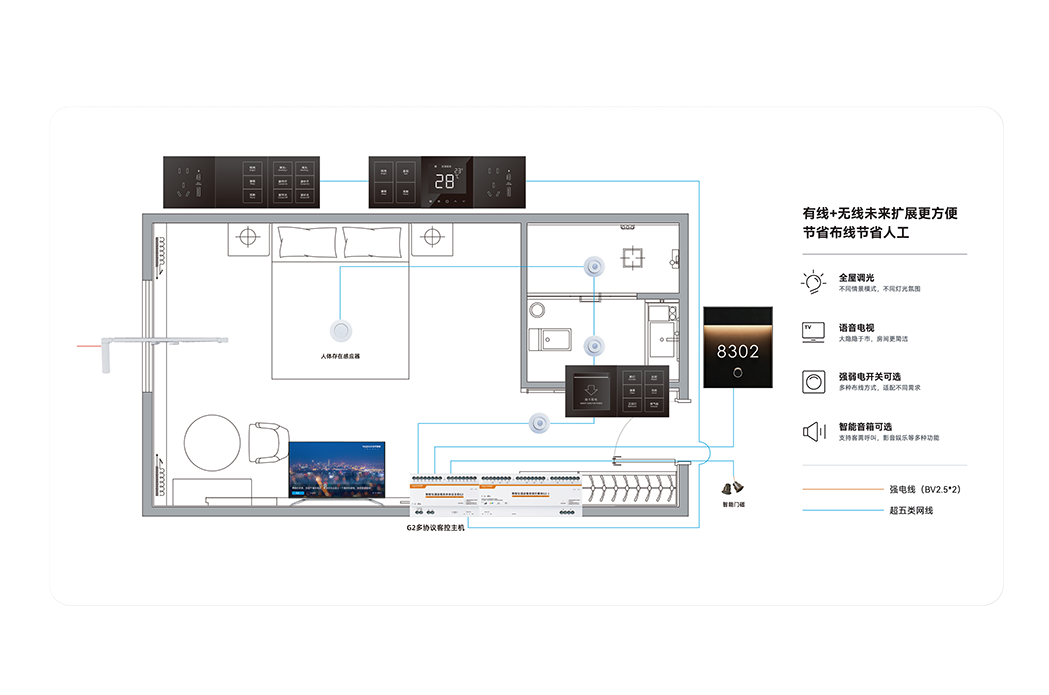Click the round table in the bedroom
The image size is (1049, 695).
pyautogui.click(x=212, y=443)
